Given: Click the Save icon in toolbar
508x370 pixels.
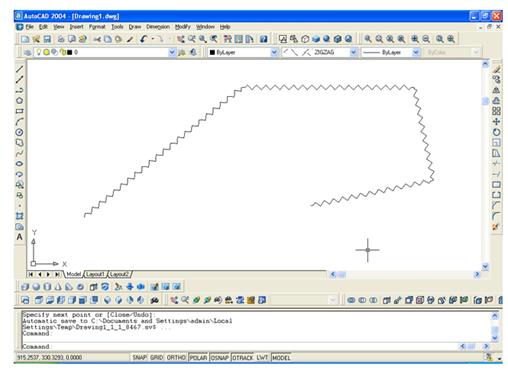Looking at the screenshot, I should pyautogui.click(x=47, y=39).
